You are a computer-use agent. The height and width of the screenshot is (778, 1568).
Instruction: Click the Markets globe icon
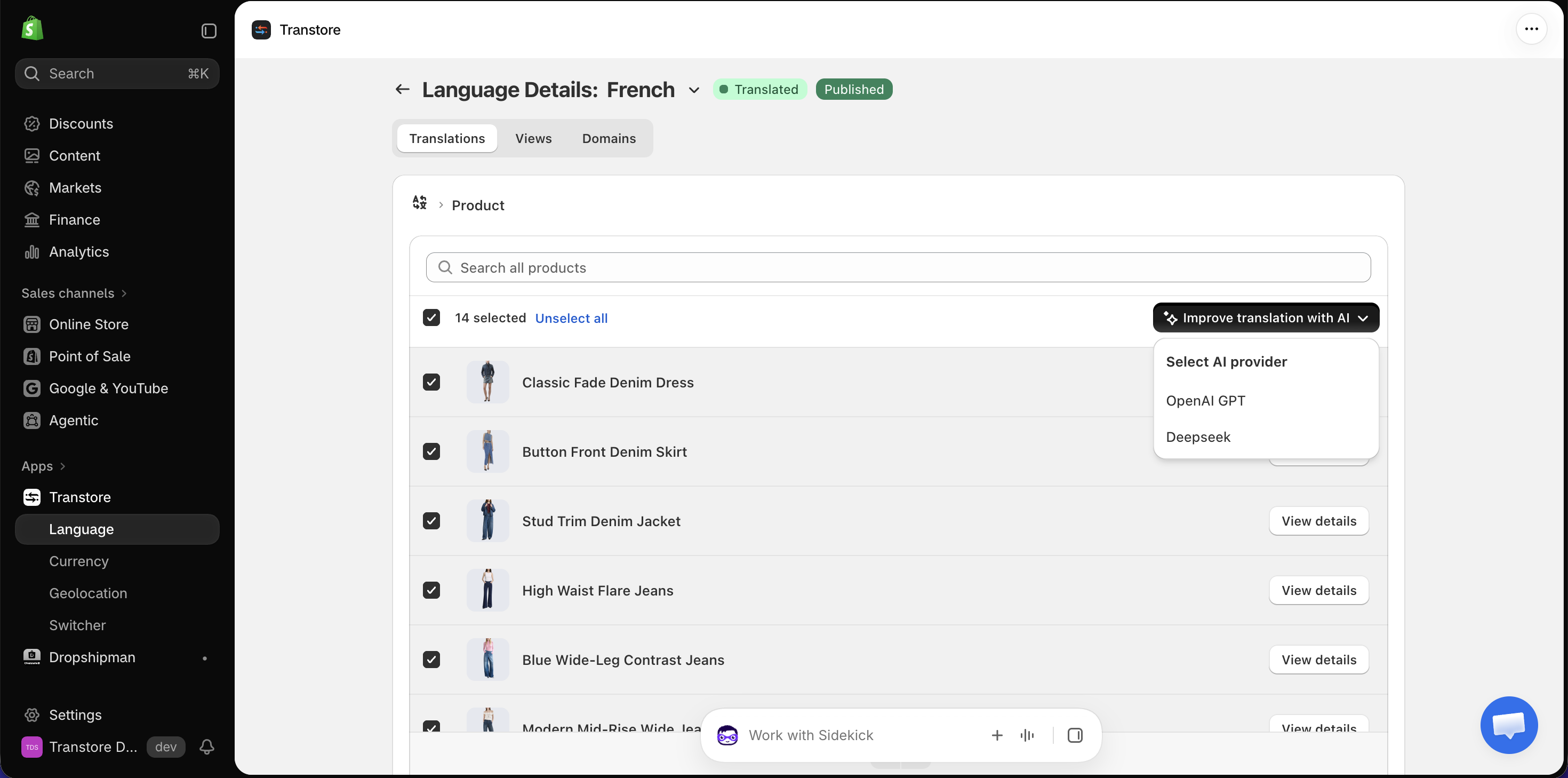pyautogui.click(x=31, y=188)
